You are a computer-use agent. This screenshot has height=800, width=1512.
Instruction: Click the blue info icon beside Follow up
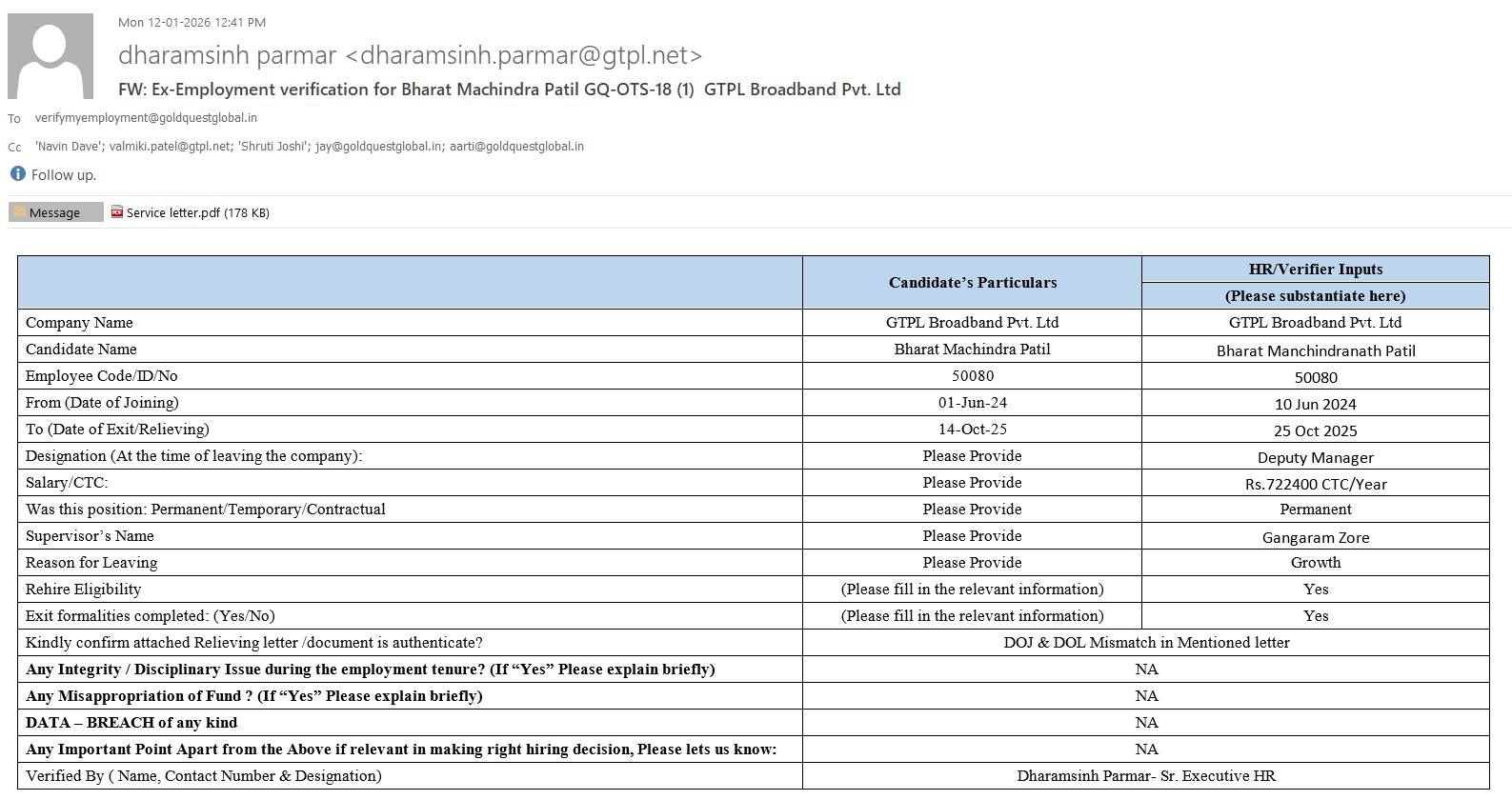point(17,173)
